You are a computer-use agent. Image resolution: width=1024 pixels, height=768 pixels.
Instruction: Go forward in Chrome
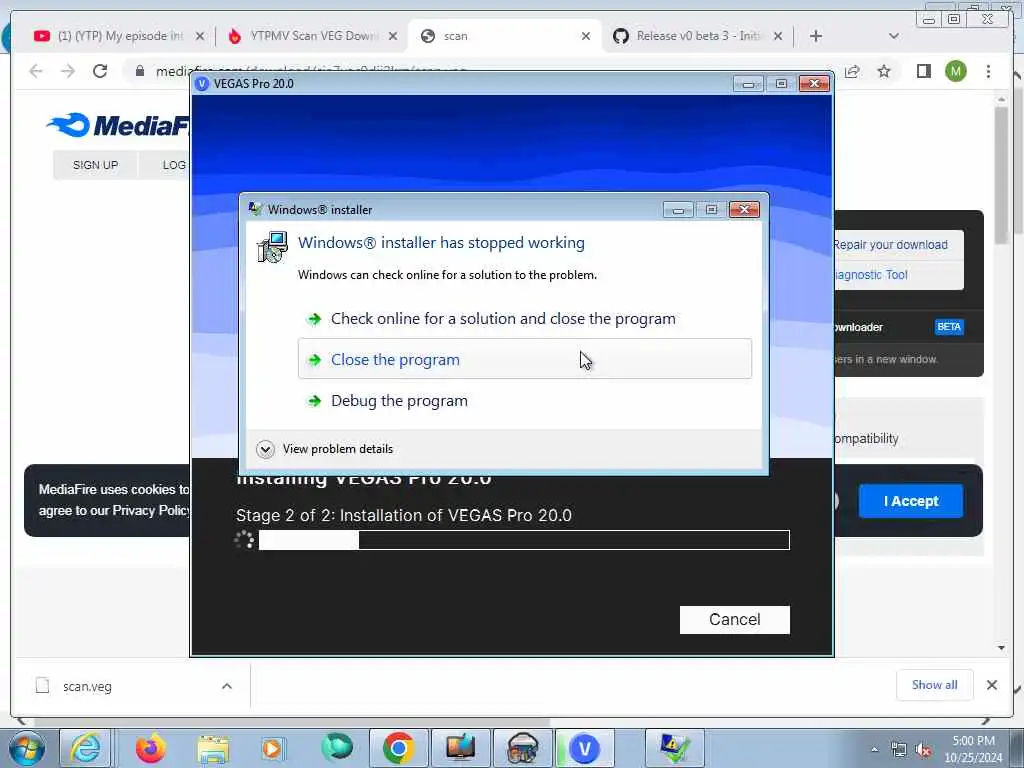click(x=68, y=71)
